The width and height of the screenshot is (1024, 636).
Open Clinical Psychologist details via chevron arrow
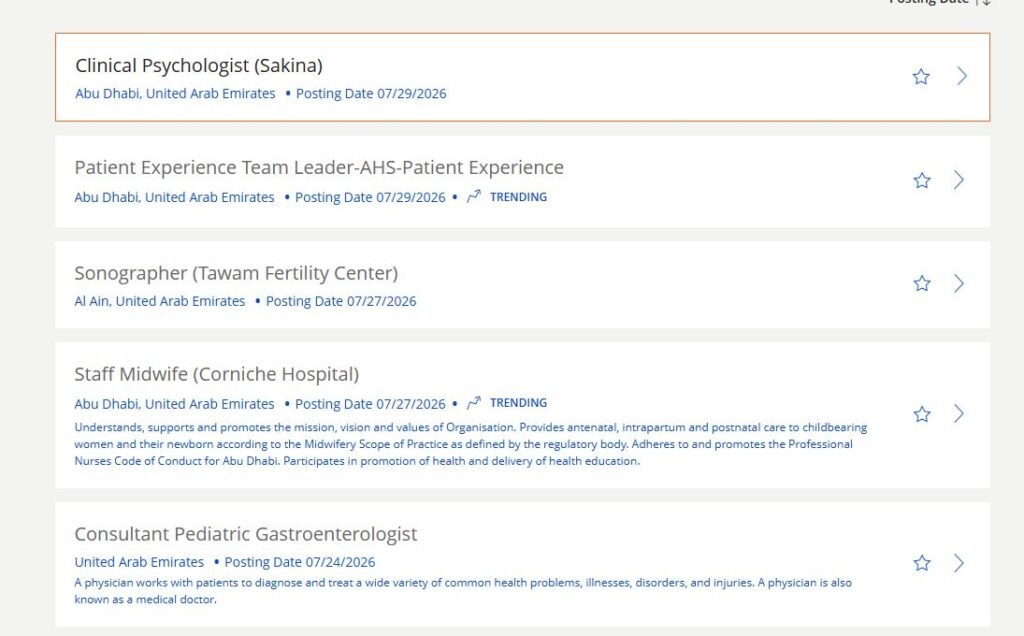[962, 76]
